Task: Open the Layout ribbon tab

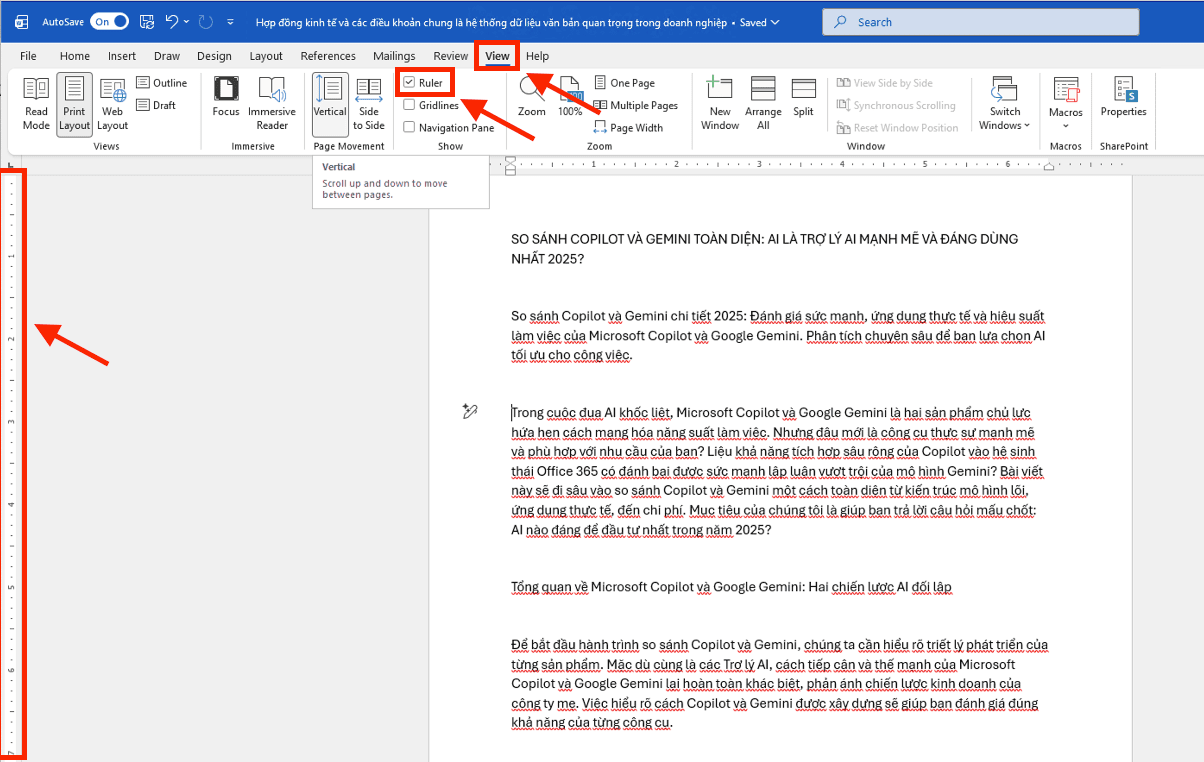Action: 266,56
